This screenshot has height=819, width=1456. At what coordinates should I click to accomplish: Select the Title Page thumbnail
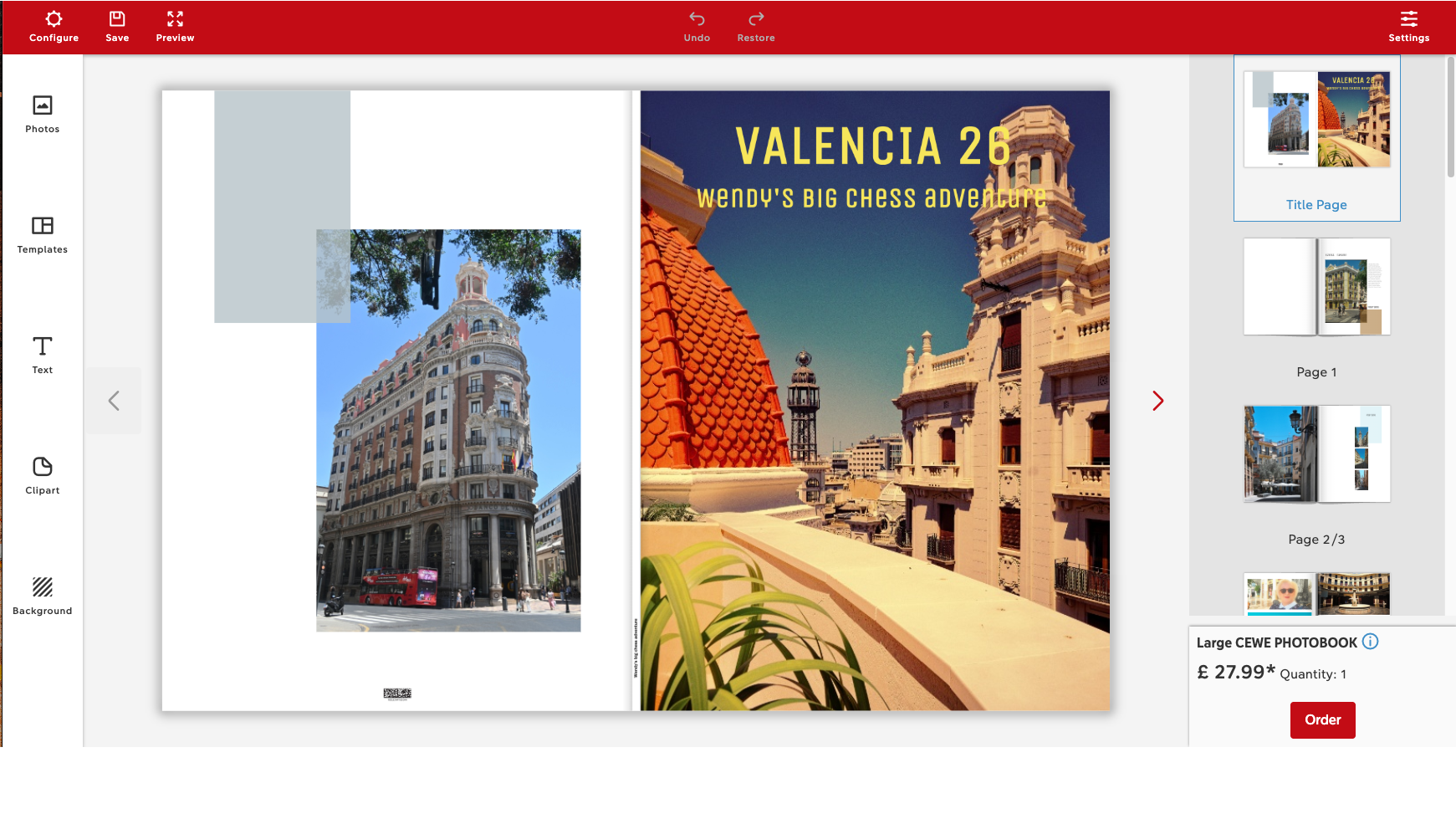point(1317,138)
